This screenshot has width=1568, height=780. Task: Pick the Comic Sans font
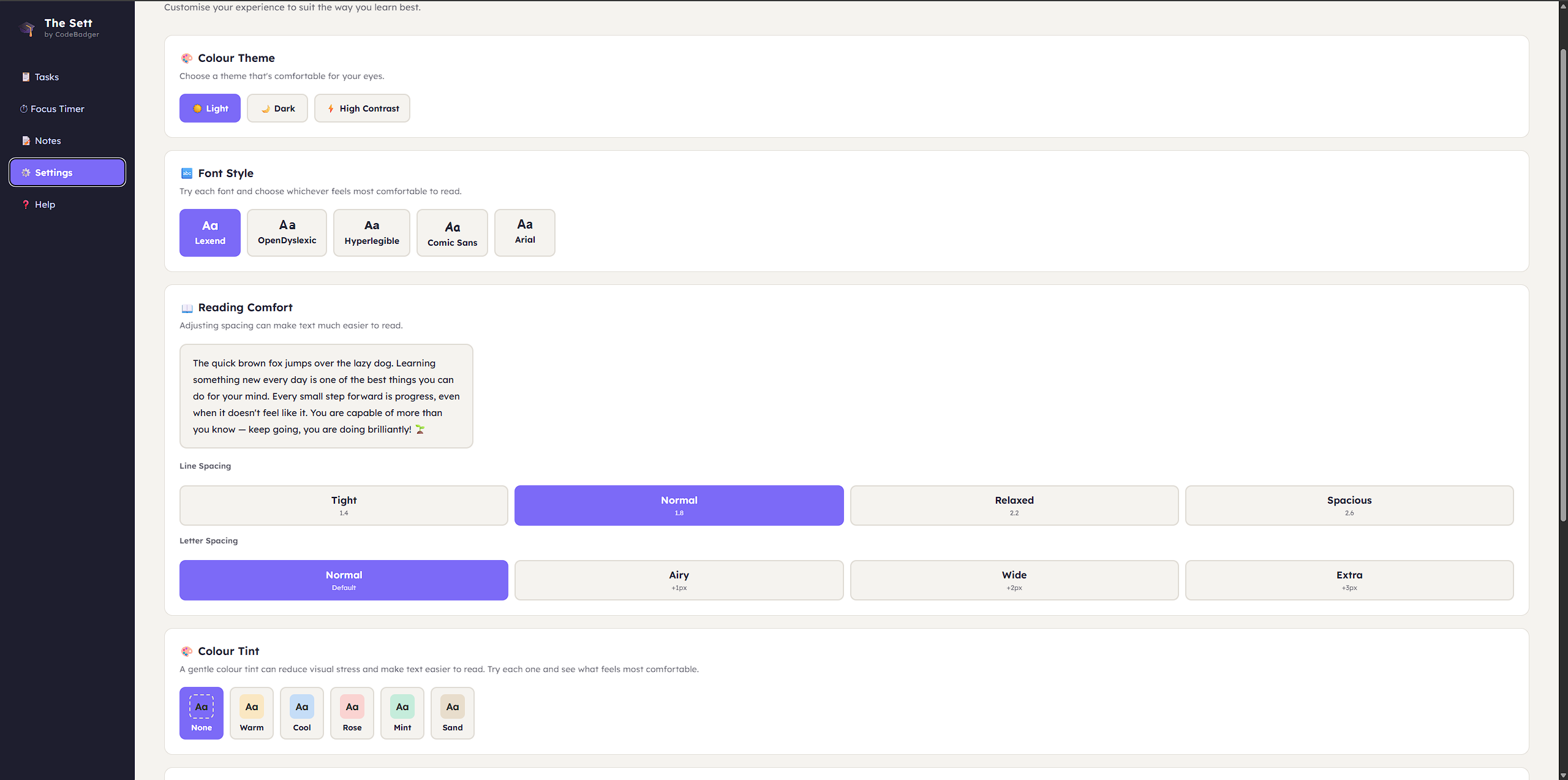452,233
